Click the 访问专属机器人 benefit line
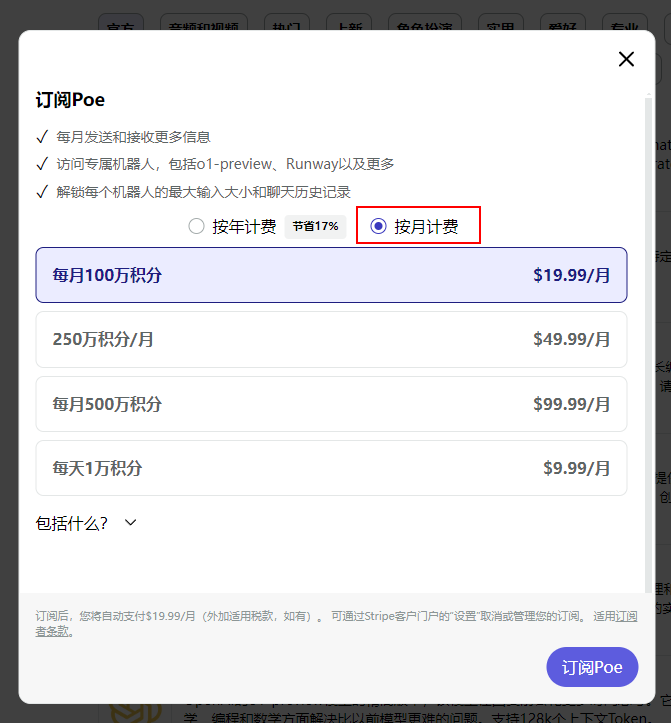 coord(225,164)
